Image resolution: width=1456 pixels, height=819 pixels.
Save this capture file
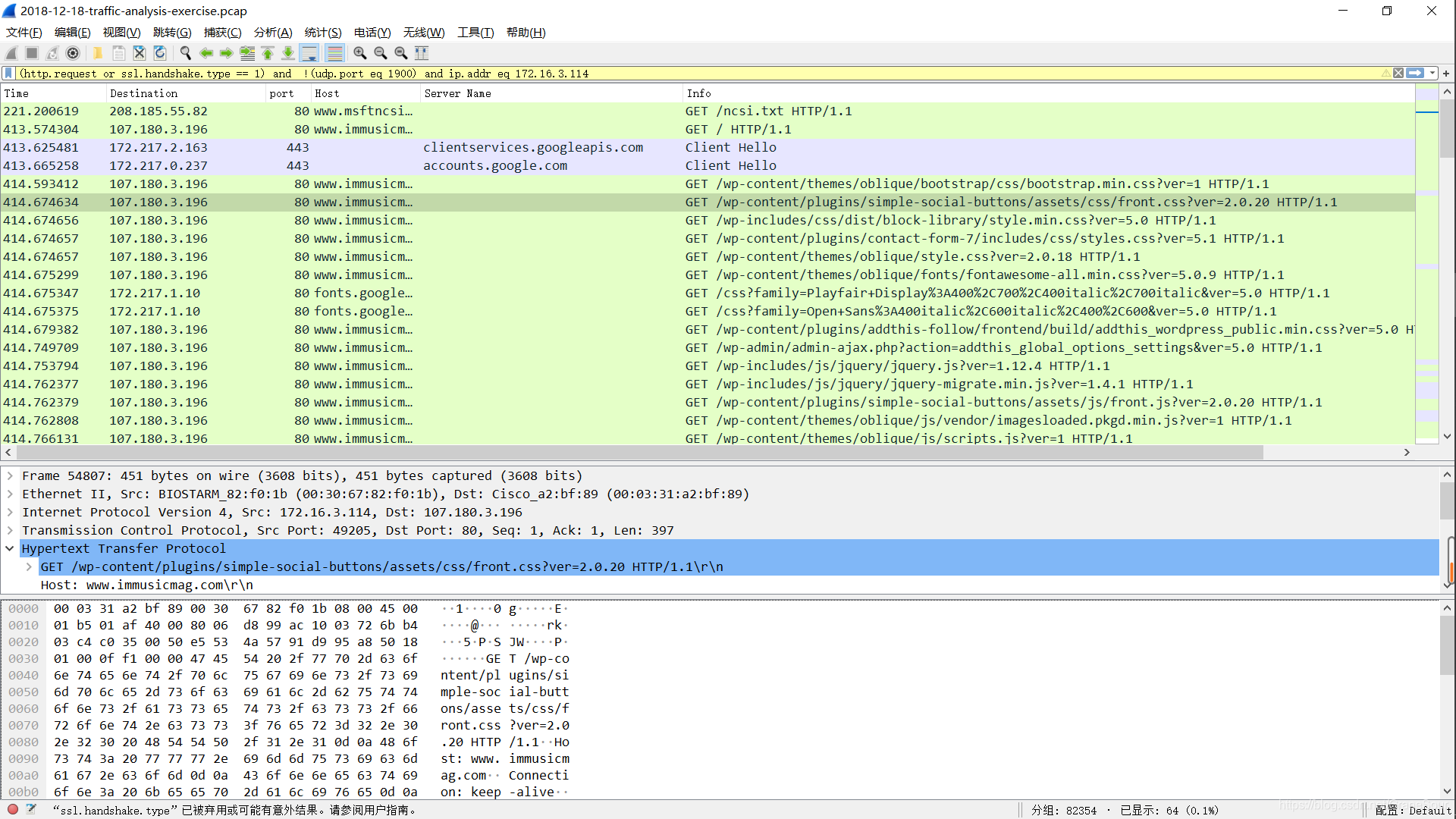[118, 53]
